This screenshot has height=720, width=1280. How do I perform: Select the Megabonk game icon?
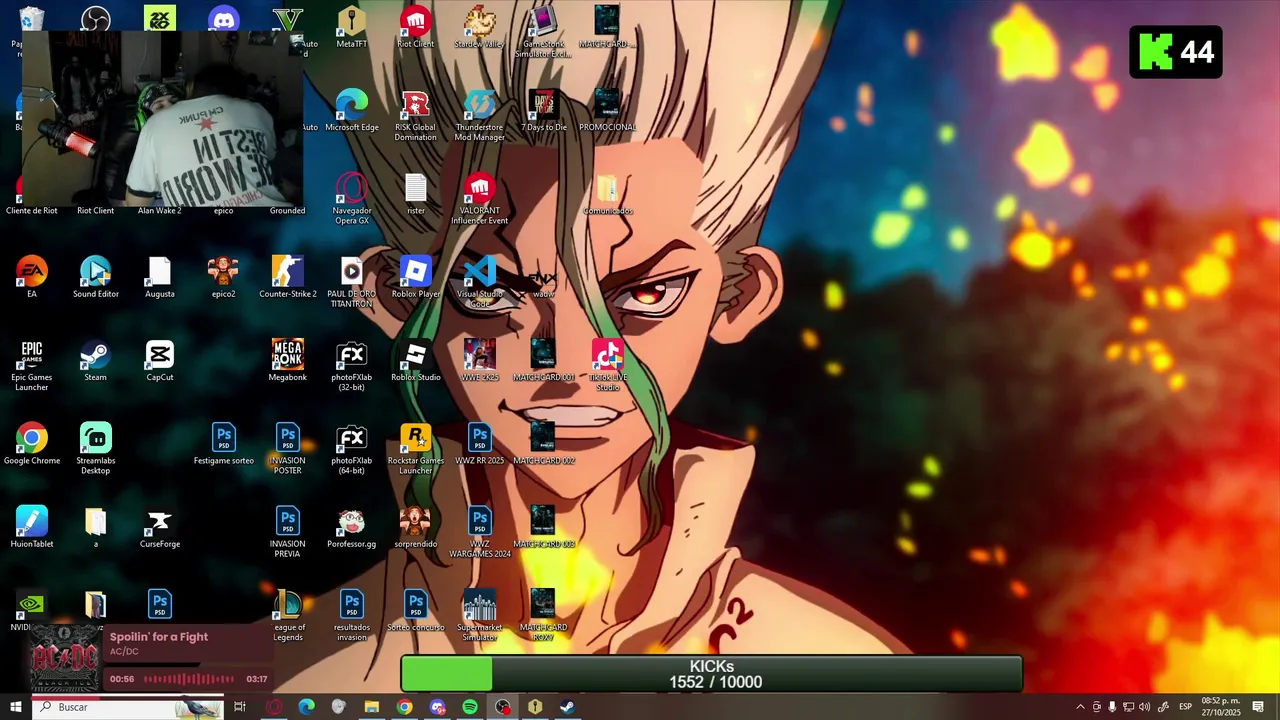[x=287, y=360]
